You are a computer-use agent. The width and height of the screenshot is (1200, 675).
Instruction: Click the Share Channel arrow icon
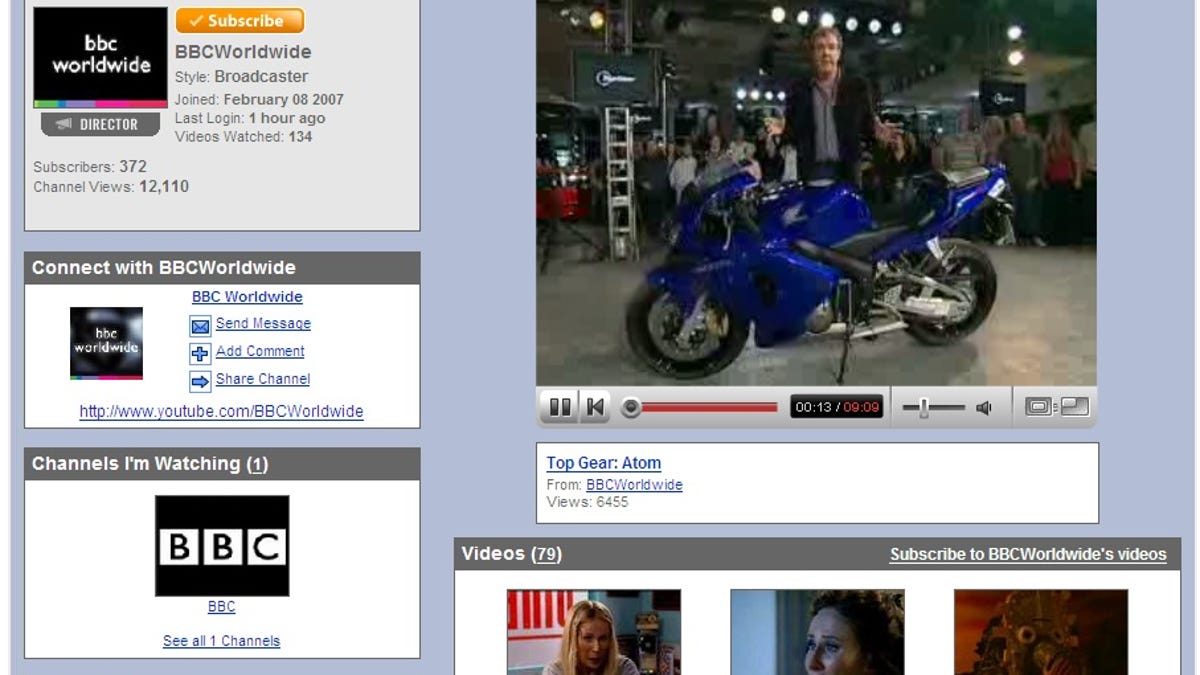(x=200, y=381)
